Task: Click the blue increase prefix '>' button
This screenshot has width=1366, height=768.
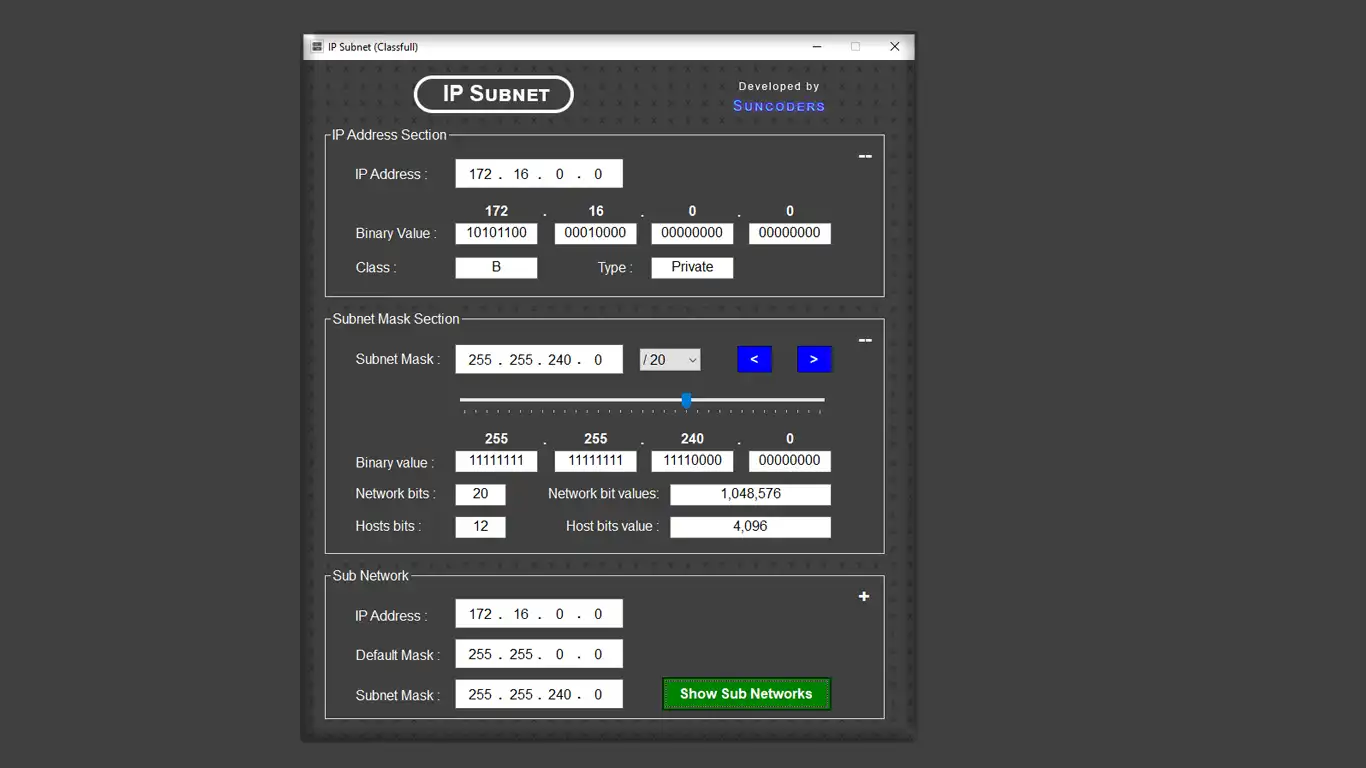Action: tap(814, 359)
